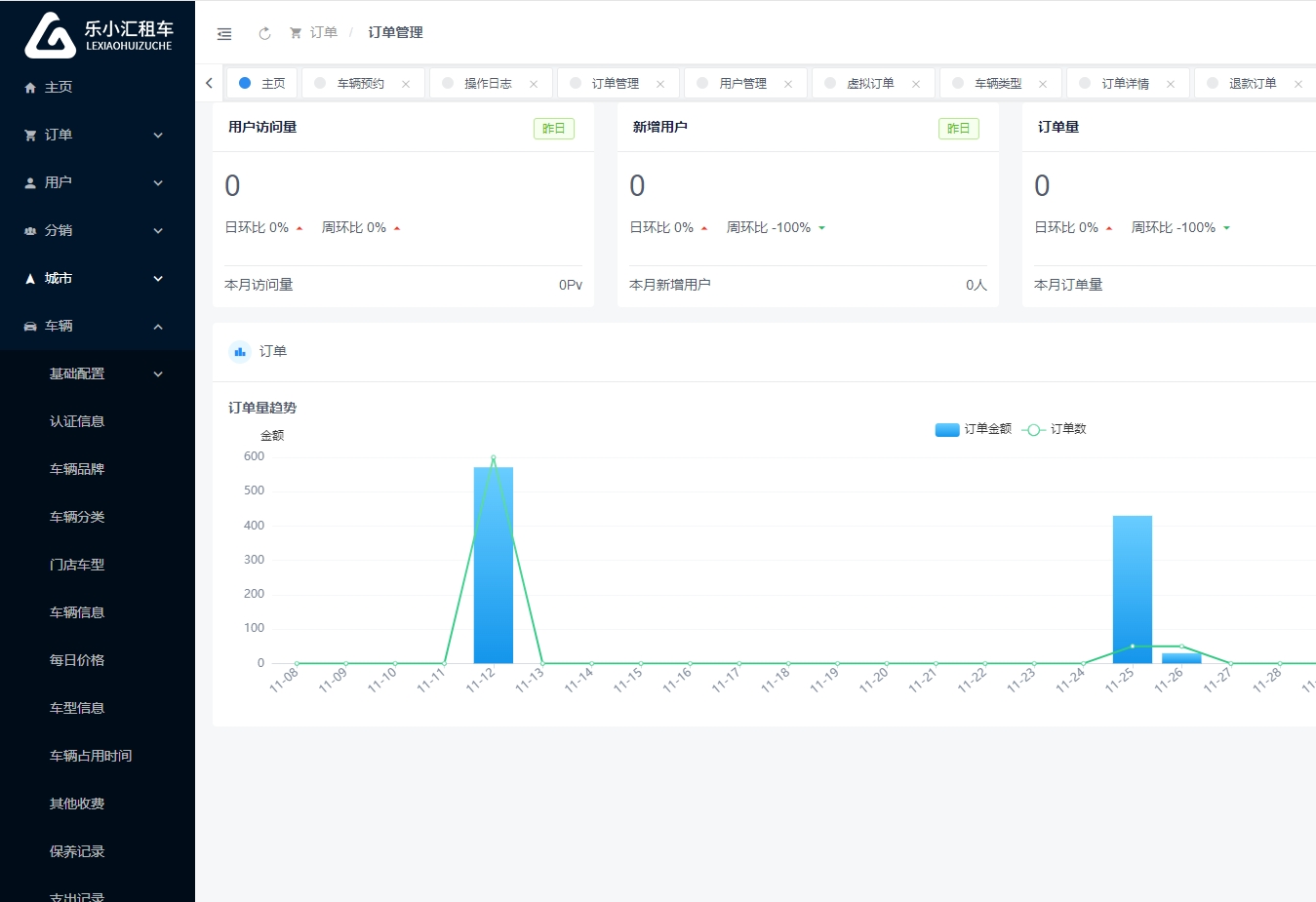The height and width of the screenshot is (902, 1316).
Task: Open 车辆品牌 in the sidebar
Action: (98, 469)
